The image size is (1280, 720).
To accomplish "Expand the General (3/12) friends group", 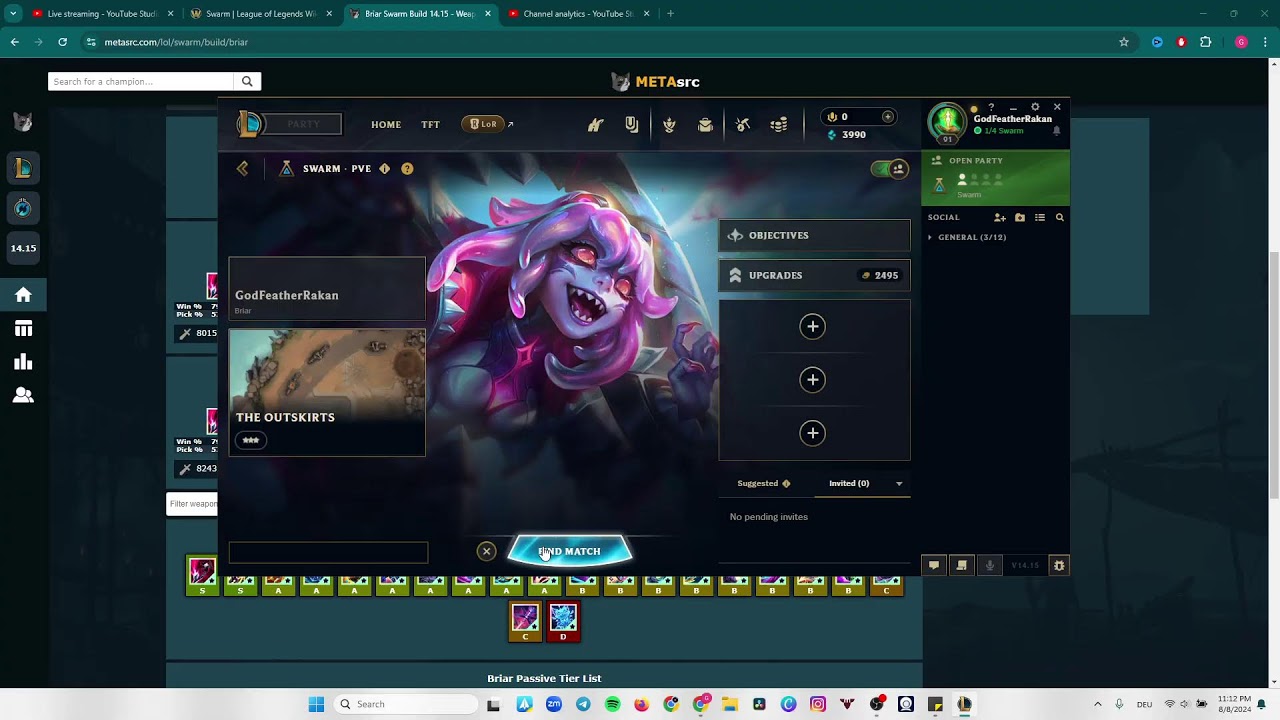I will tap(967, 237).
